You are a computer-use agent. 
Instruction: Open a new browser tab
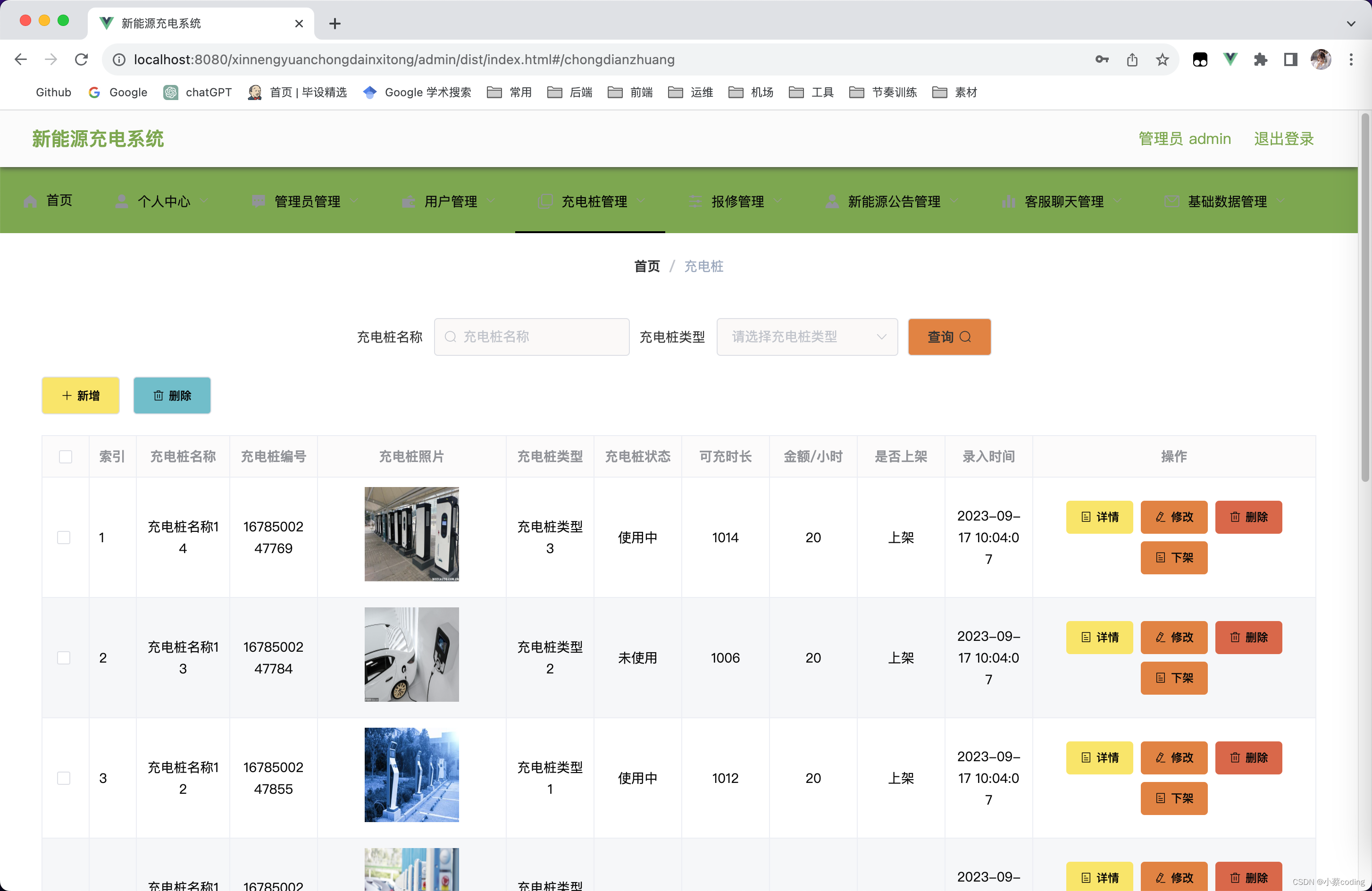(x=335, y=24)
